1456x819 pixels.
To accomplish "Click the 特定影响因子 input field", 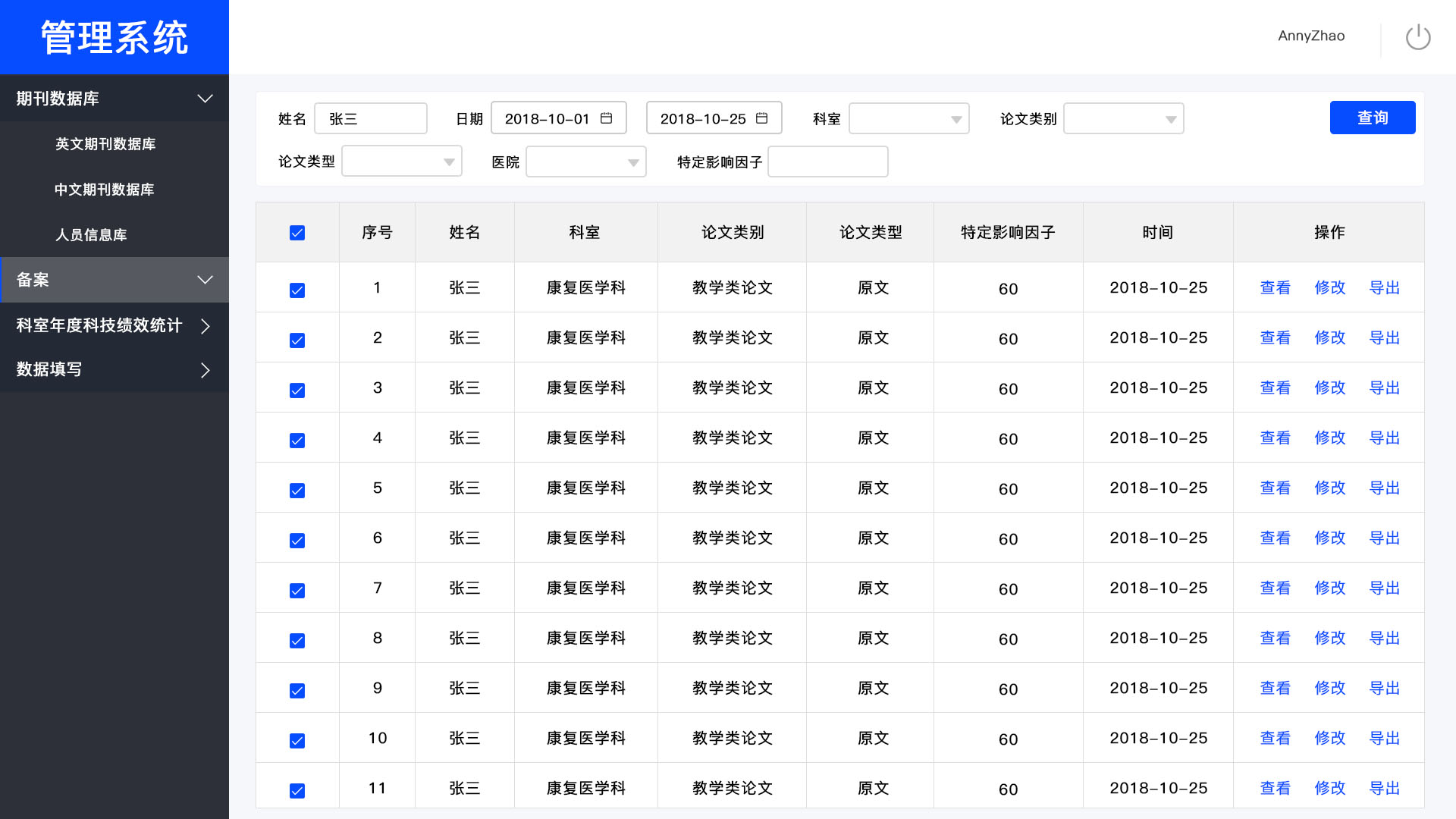I will (x=827, y=162).
